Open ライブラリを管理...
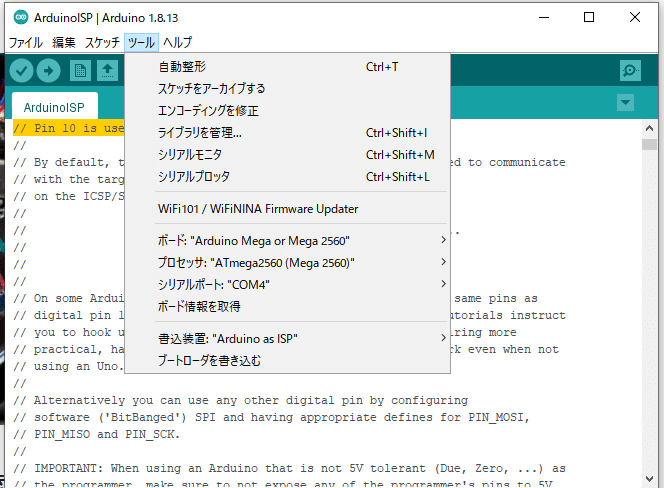The image size is (664, 488). [x=288, y=133]
